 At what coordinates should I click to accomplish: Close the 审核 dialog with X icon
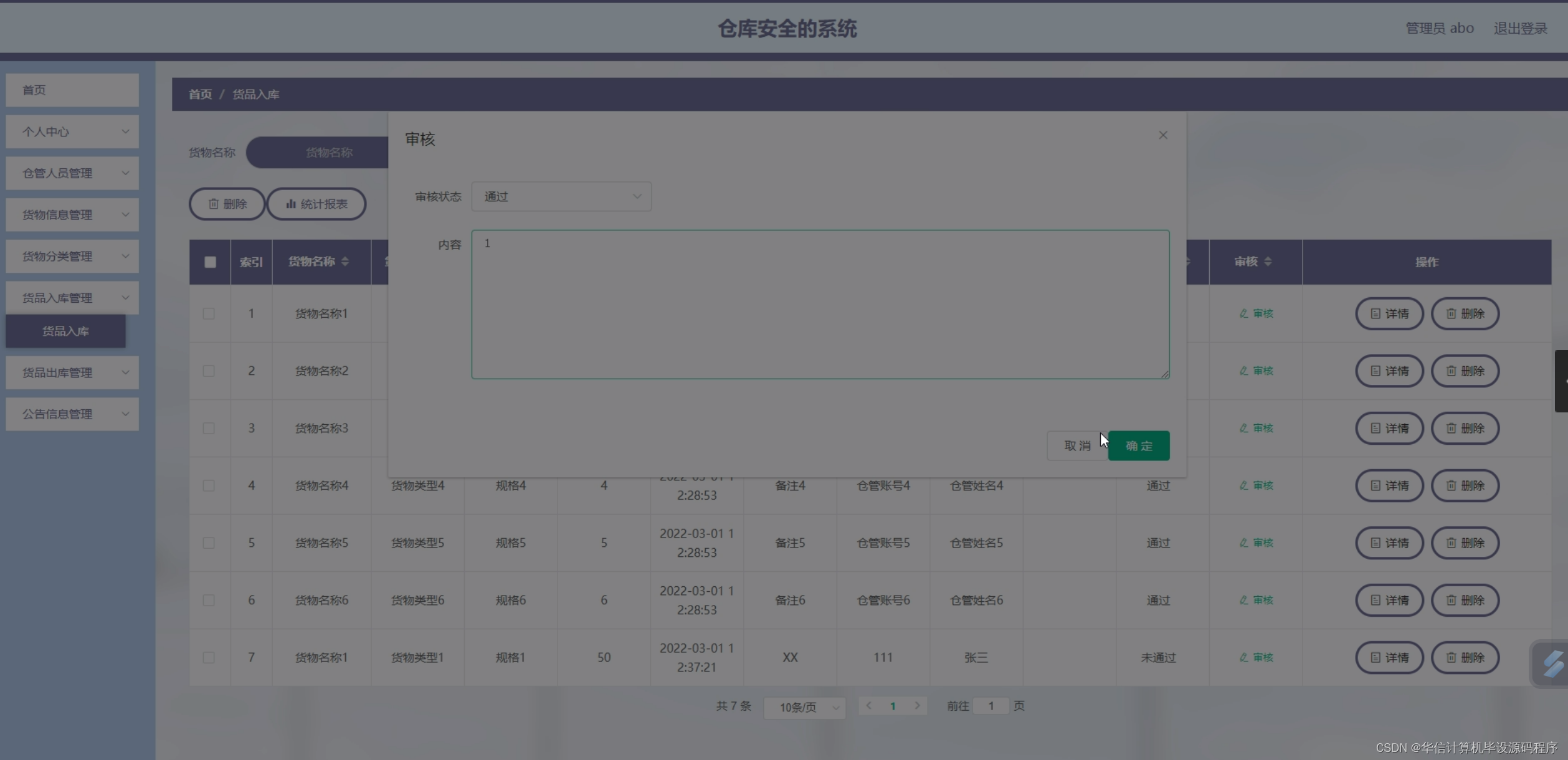click(1162, 135)
